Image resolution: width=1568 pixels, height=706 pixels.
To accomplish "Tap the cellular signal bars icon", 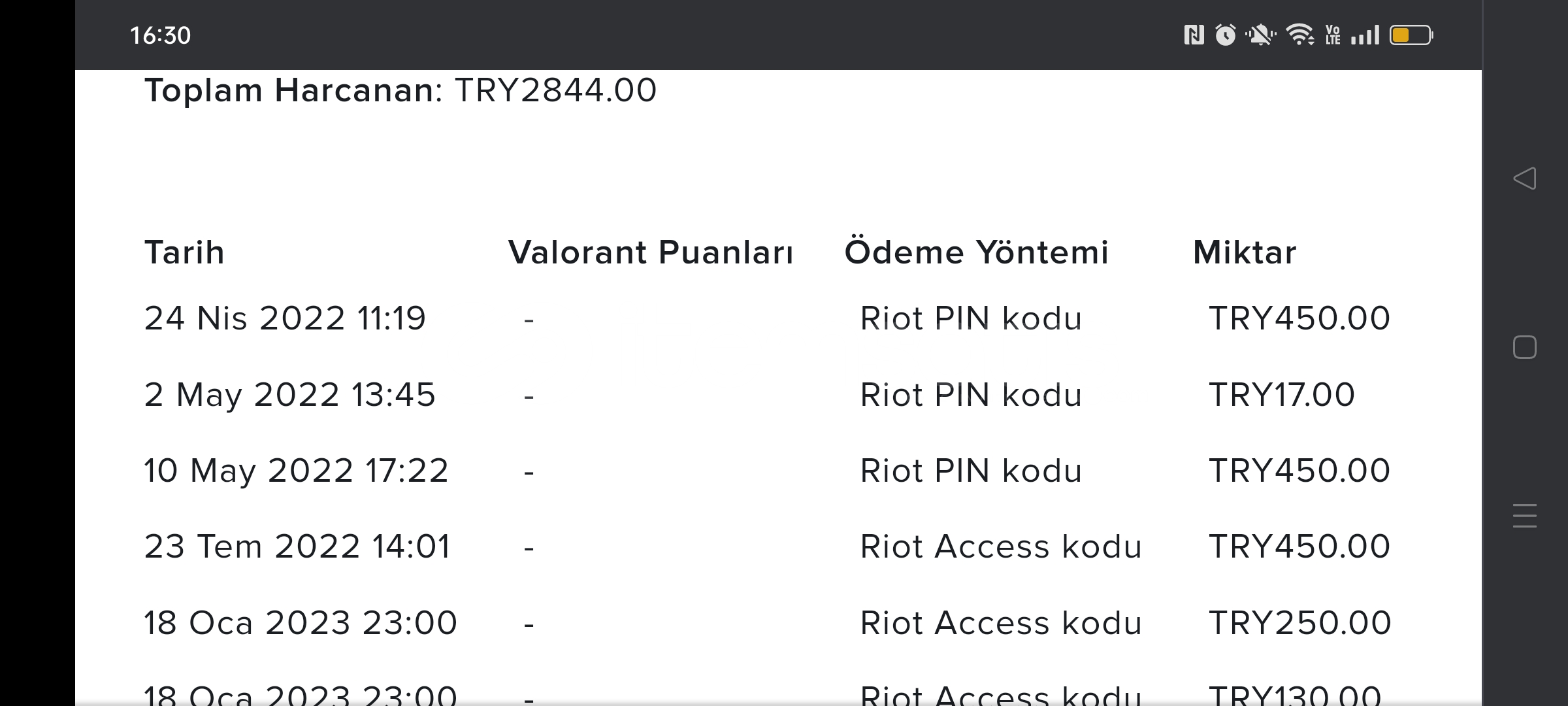I will [1365, 35].
